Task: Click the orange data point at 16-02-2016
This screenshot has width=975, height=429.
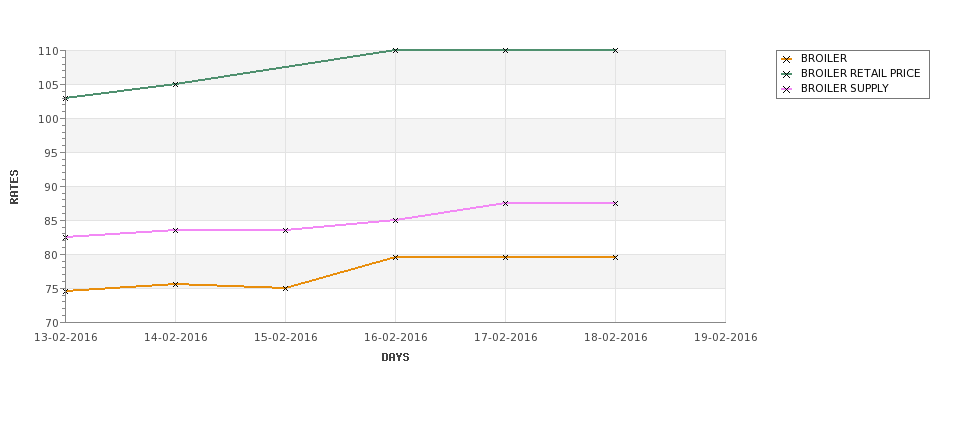Action: click(395, 257)
